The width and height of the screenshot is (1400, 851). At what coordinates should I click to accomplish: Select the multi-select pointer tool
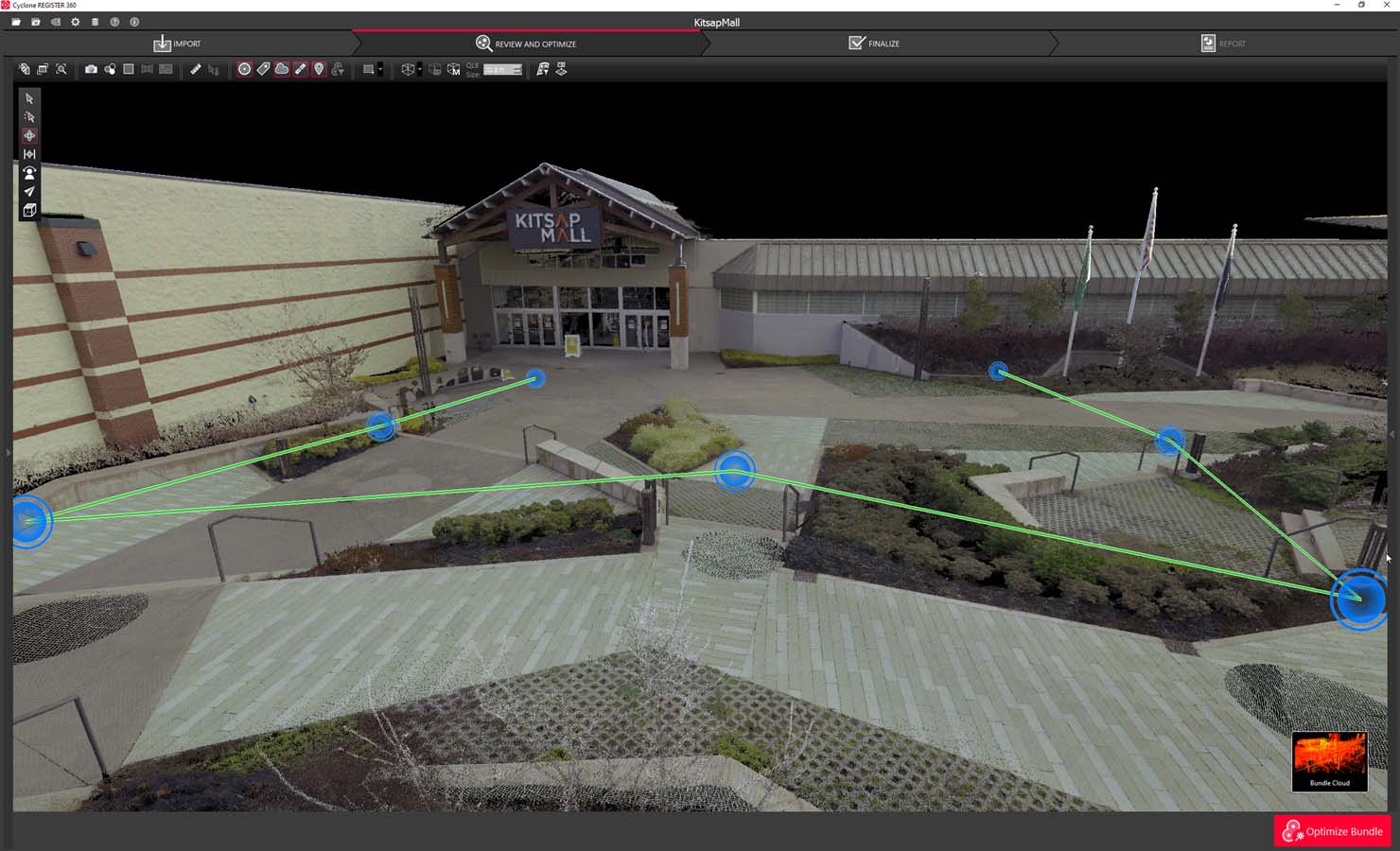(29, 117)
